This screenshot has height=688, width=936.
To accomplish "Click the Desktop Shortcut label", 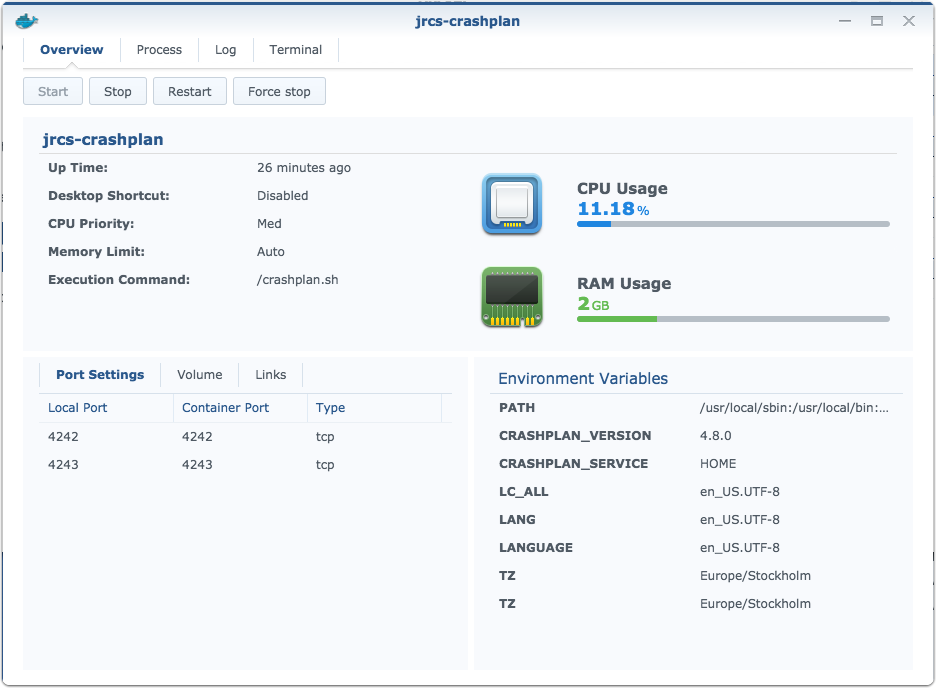I will (x=109, y=196).
